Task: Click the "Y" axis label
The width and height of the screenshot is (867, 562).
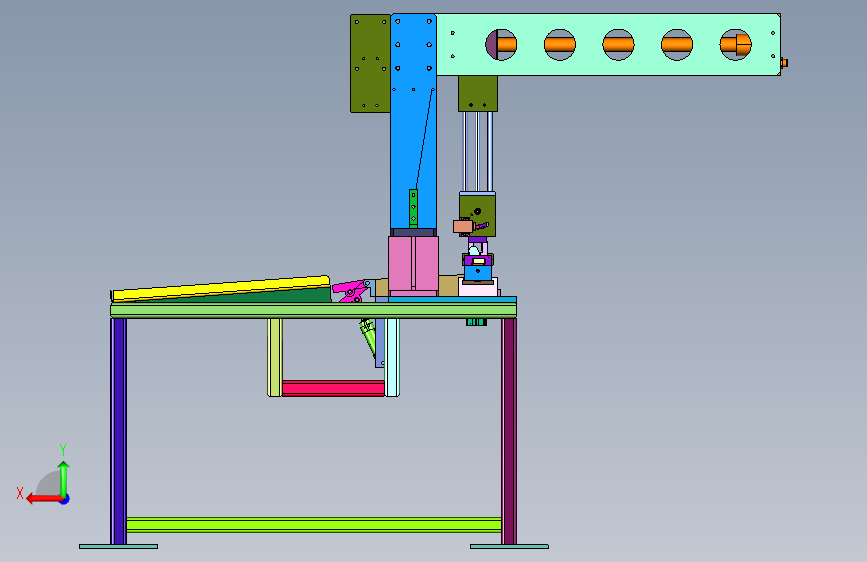Action: pos(63,450)
